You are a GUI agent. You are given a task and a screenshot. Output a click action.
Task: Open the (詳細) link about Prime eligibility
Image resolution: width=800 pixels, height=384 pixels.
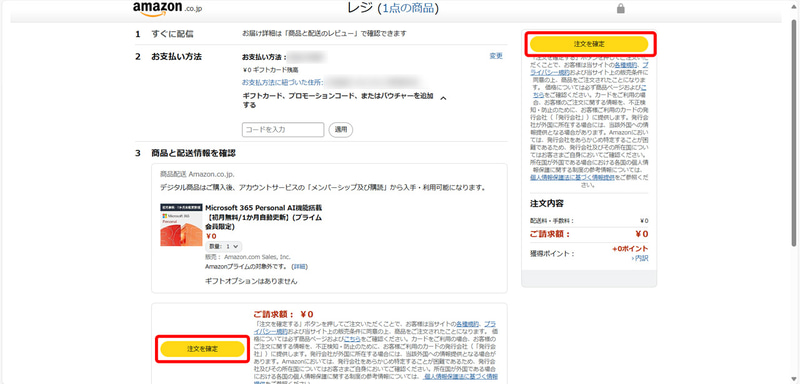(299, 267)
